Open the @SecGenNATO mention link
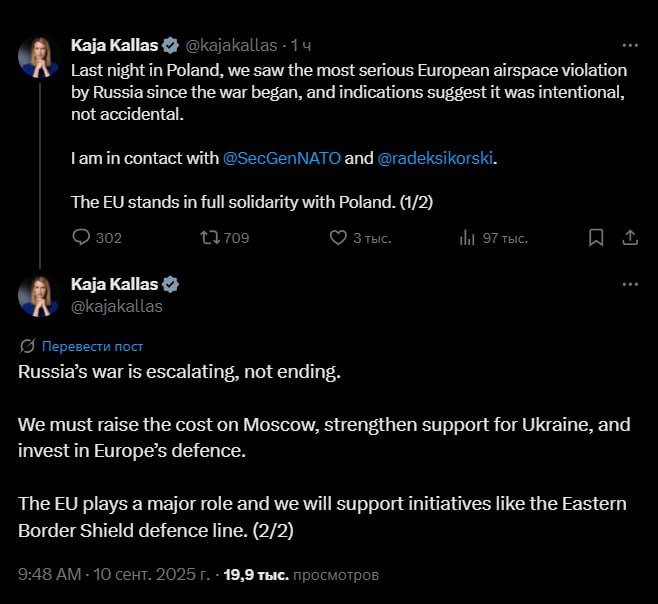Image resolution: width=658 pixels, height=604 pixels. tap(282, 158)
